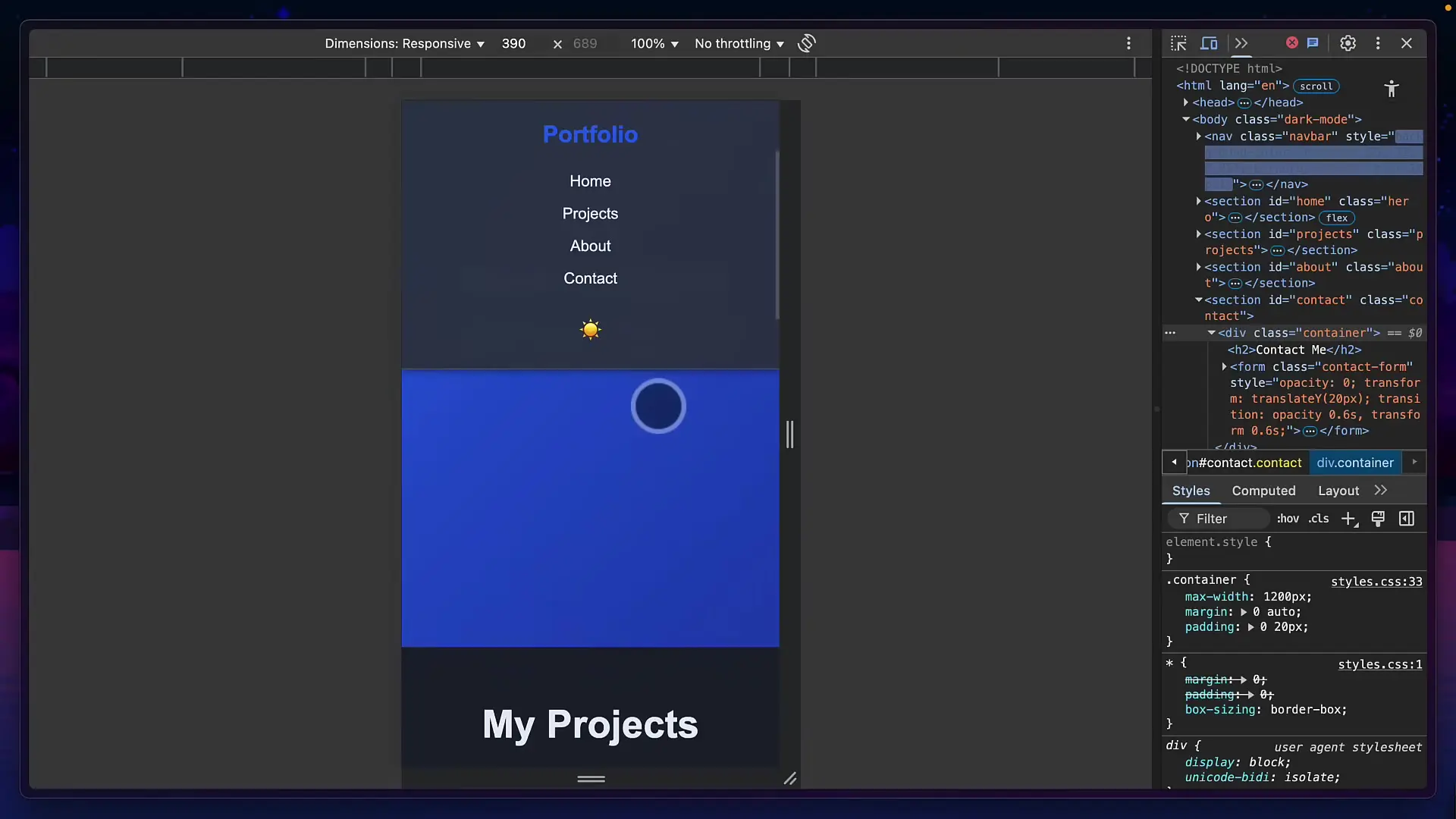Switch to the Layout tab
1456x819 pixels.
[1338, 491]
